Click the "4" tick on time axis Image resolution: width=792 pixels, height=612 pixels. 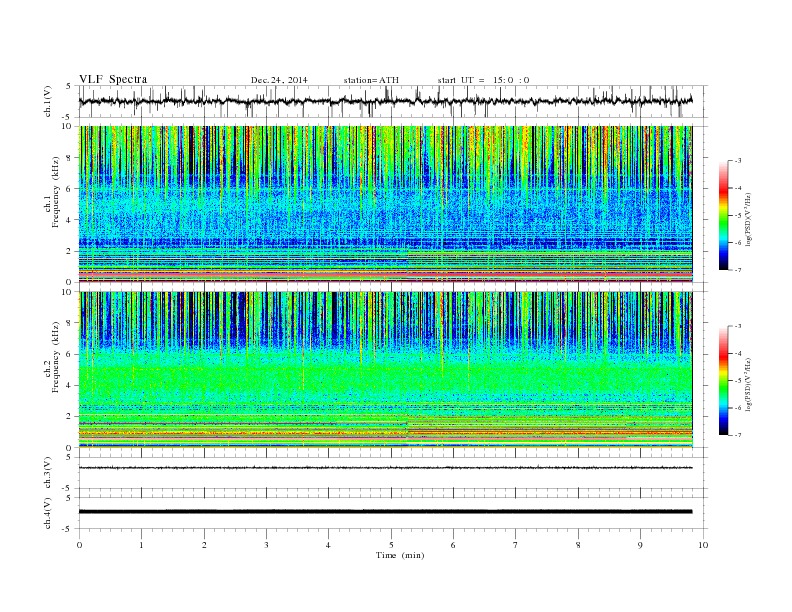click(328, 545)
